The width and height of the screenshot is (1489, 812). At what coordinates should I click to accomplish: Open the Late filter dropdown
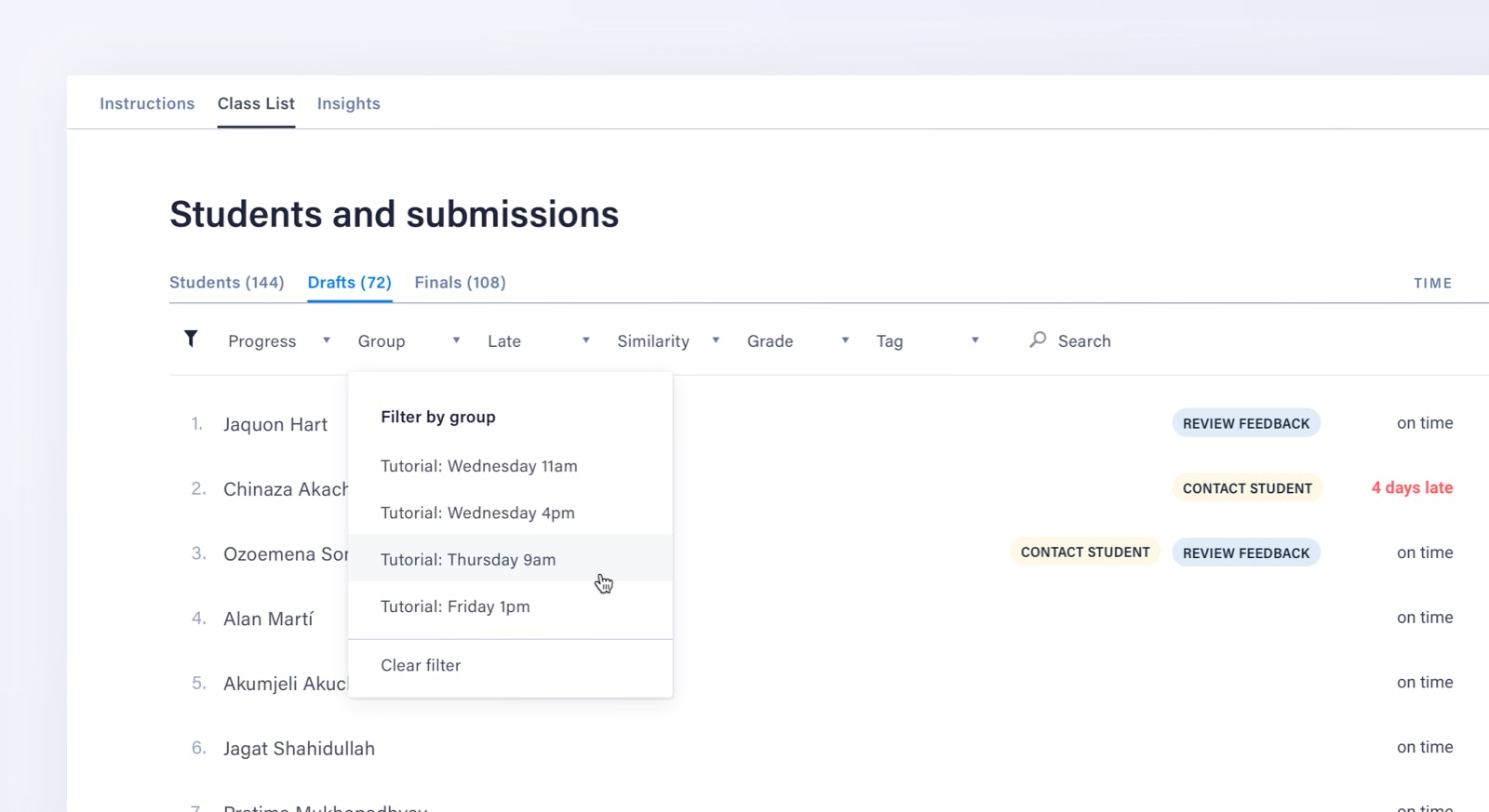point(539,341)
